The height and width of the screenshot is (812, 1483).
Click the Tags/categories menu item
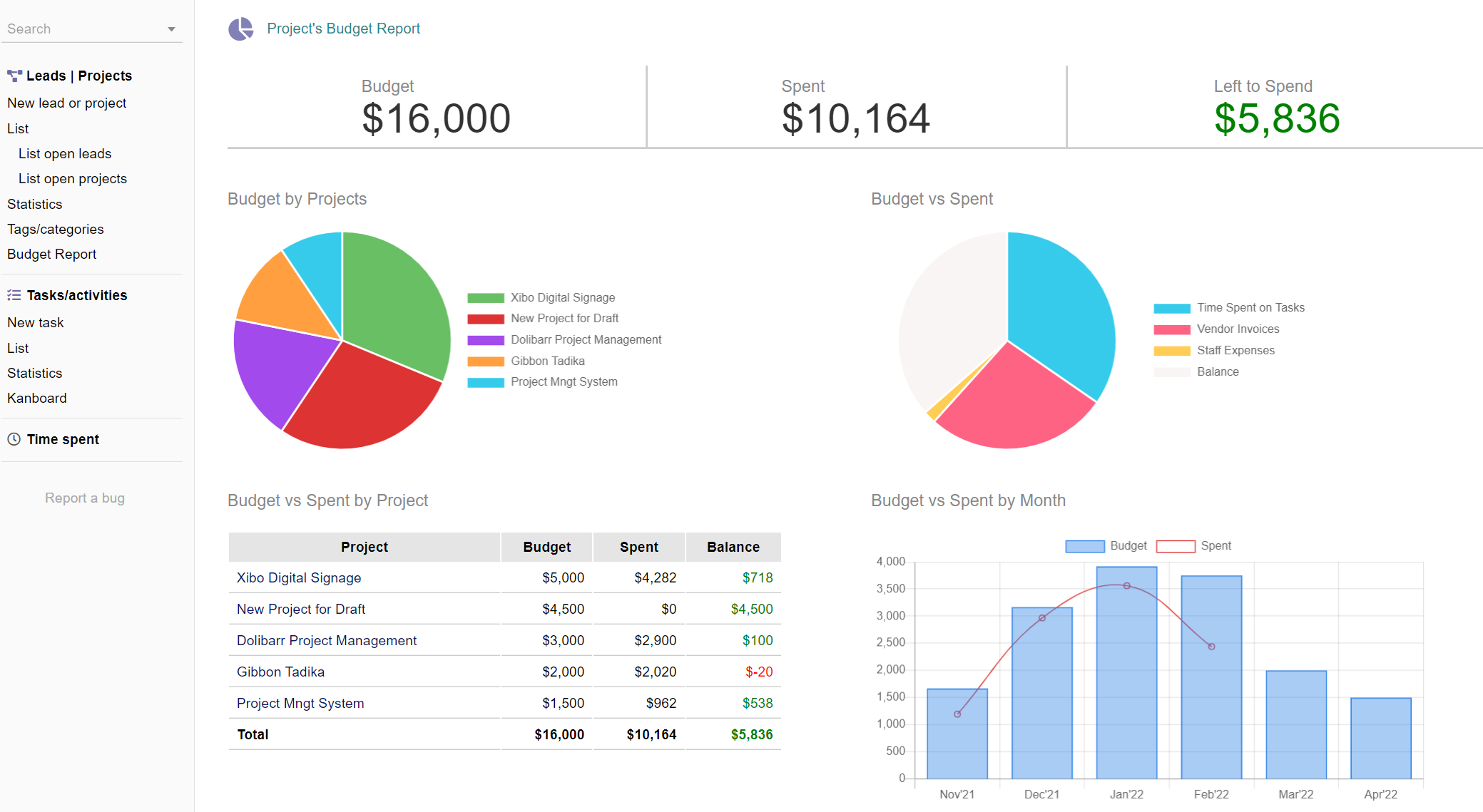pos(56,229)
